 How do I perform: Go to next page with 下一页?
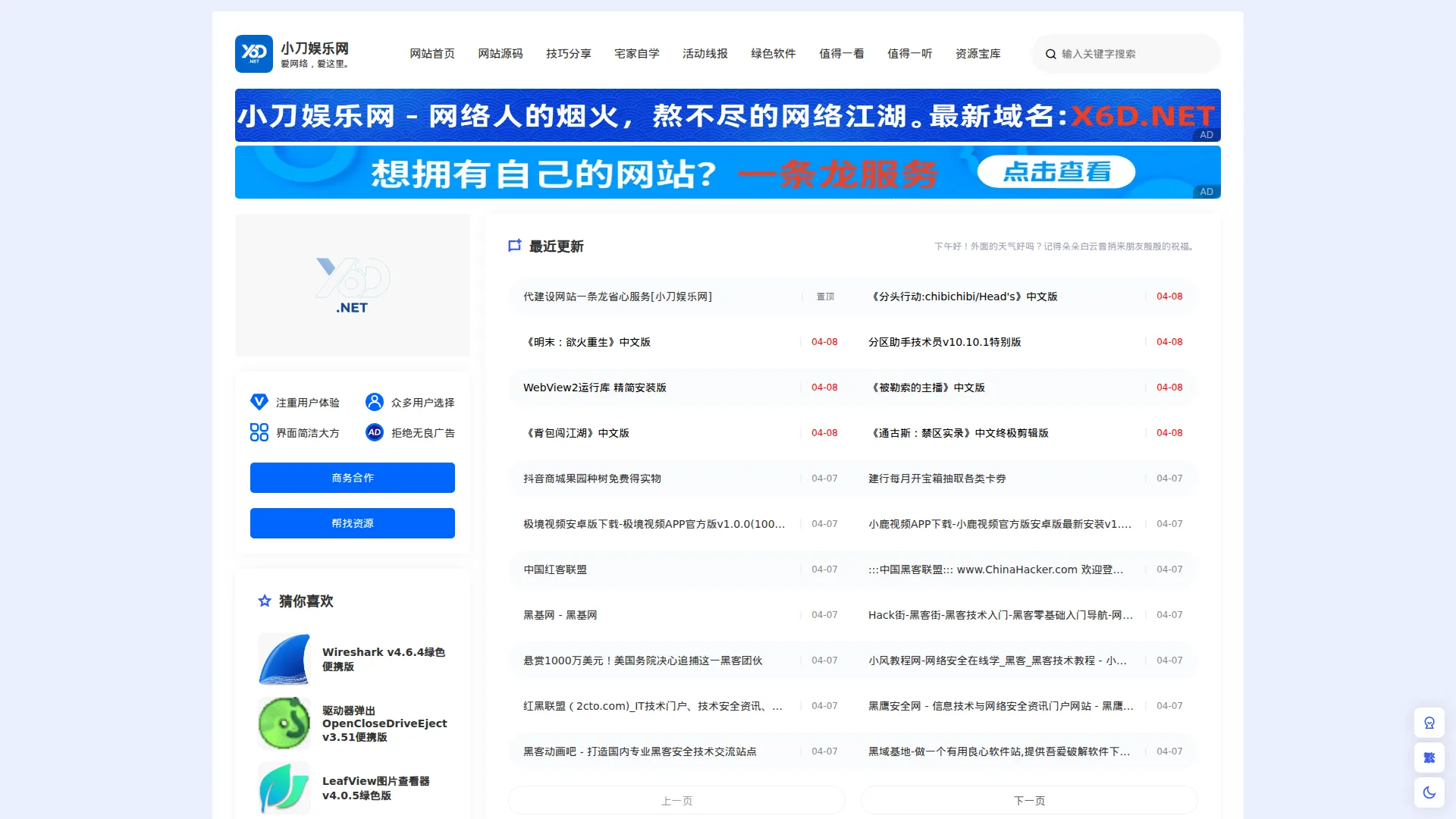coord(1029,800)
